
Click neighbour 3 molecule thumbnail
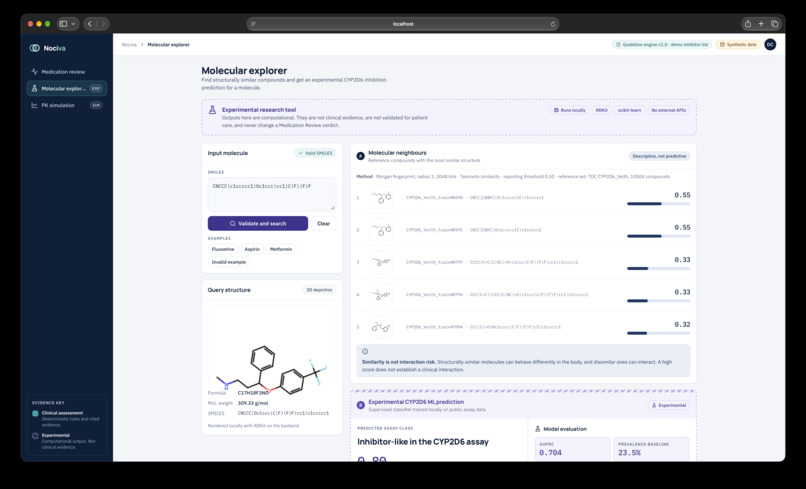coord(381,262)
